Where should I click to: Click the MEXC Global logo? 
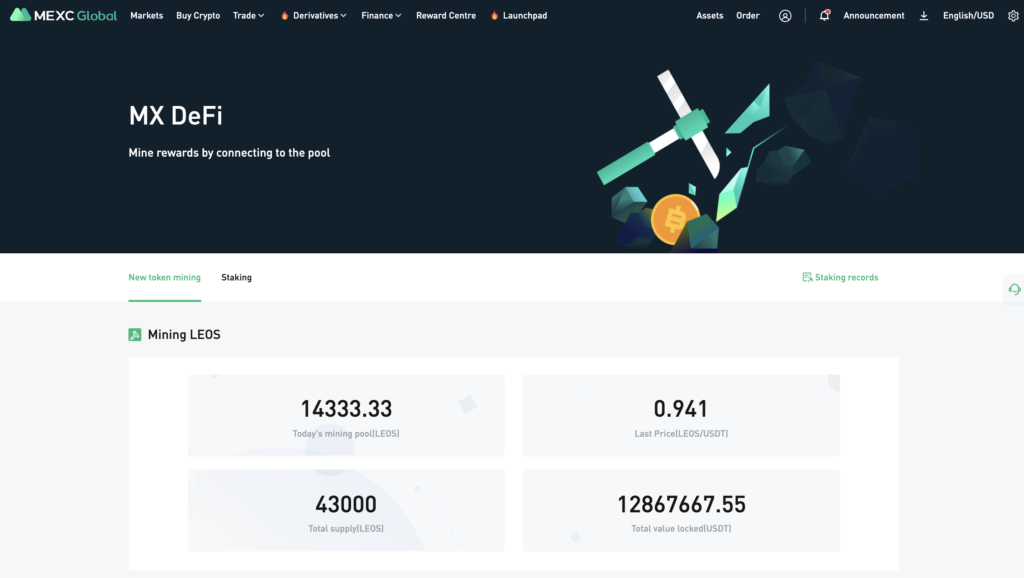[63, 16]
